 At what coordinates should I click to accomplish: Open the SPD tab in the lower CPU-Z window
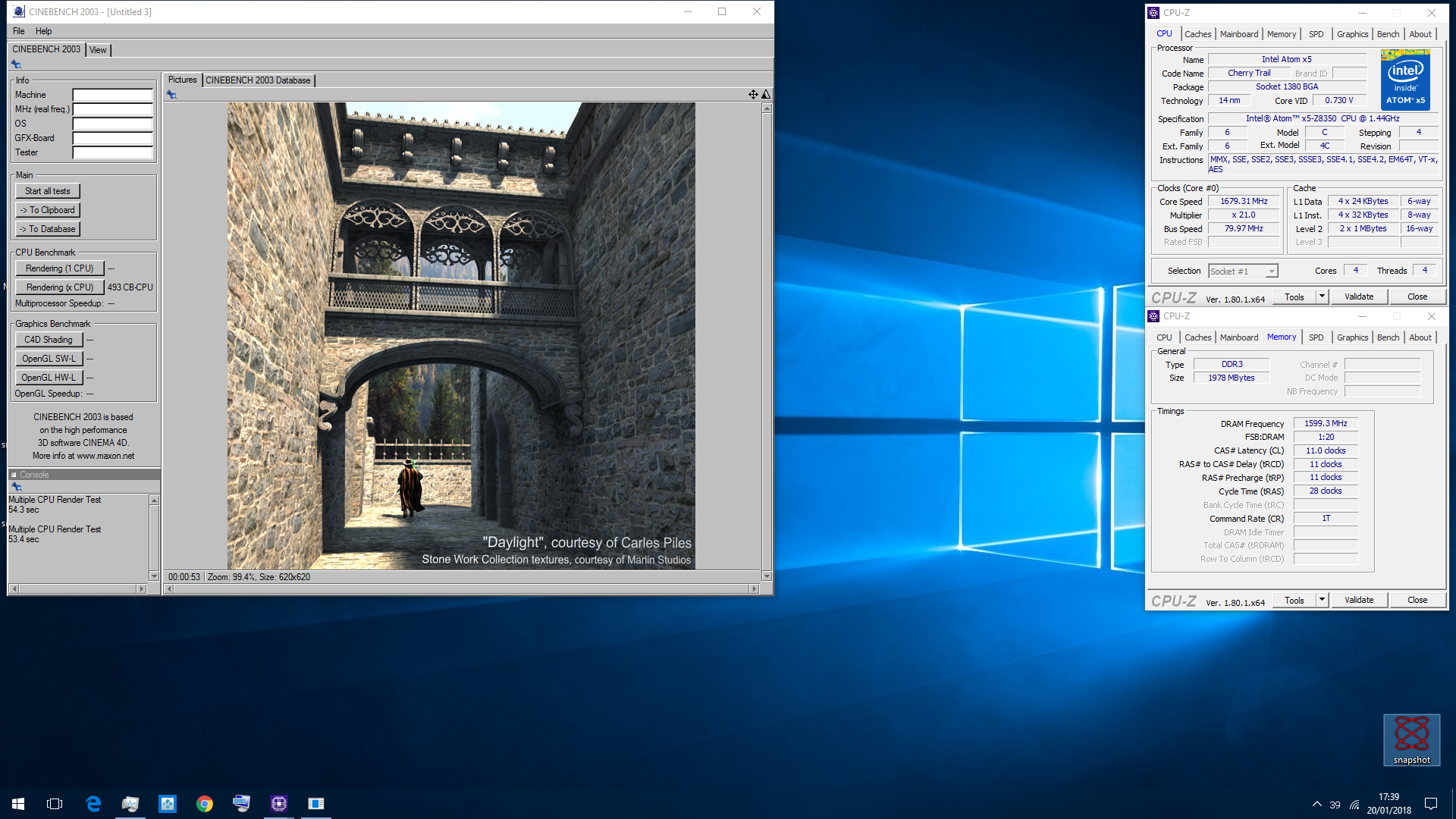1316,337
